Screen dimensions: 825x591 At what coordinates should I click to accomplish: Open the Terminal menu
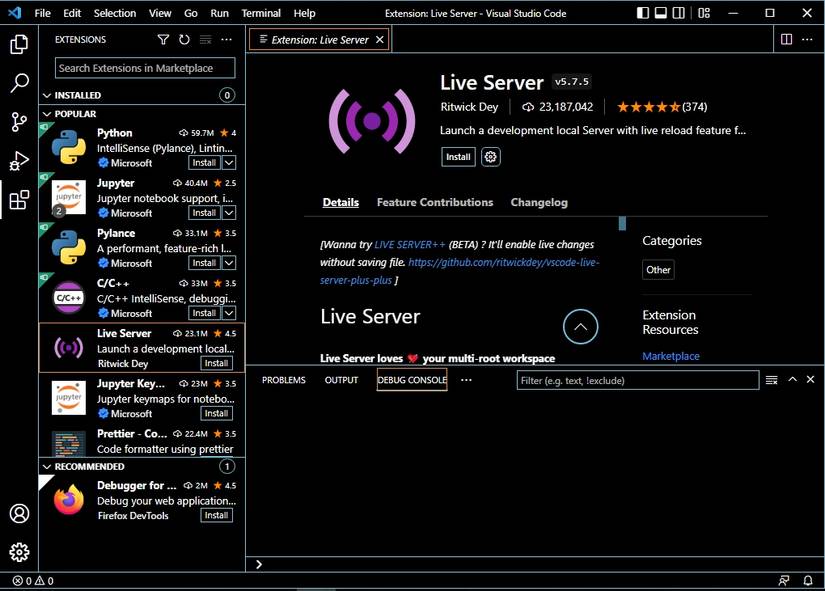click(261, 13)
